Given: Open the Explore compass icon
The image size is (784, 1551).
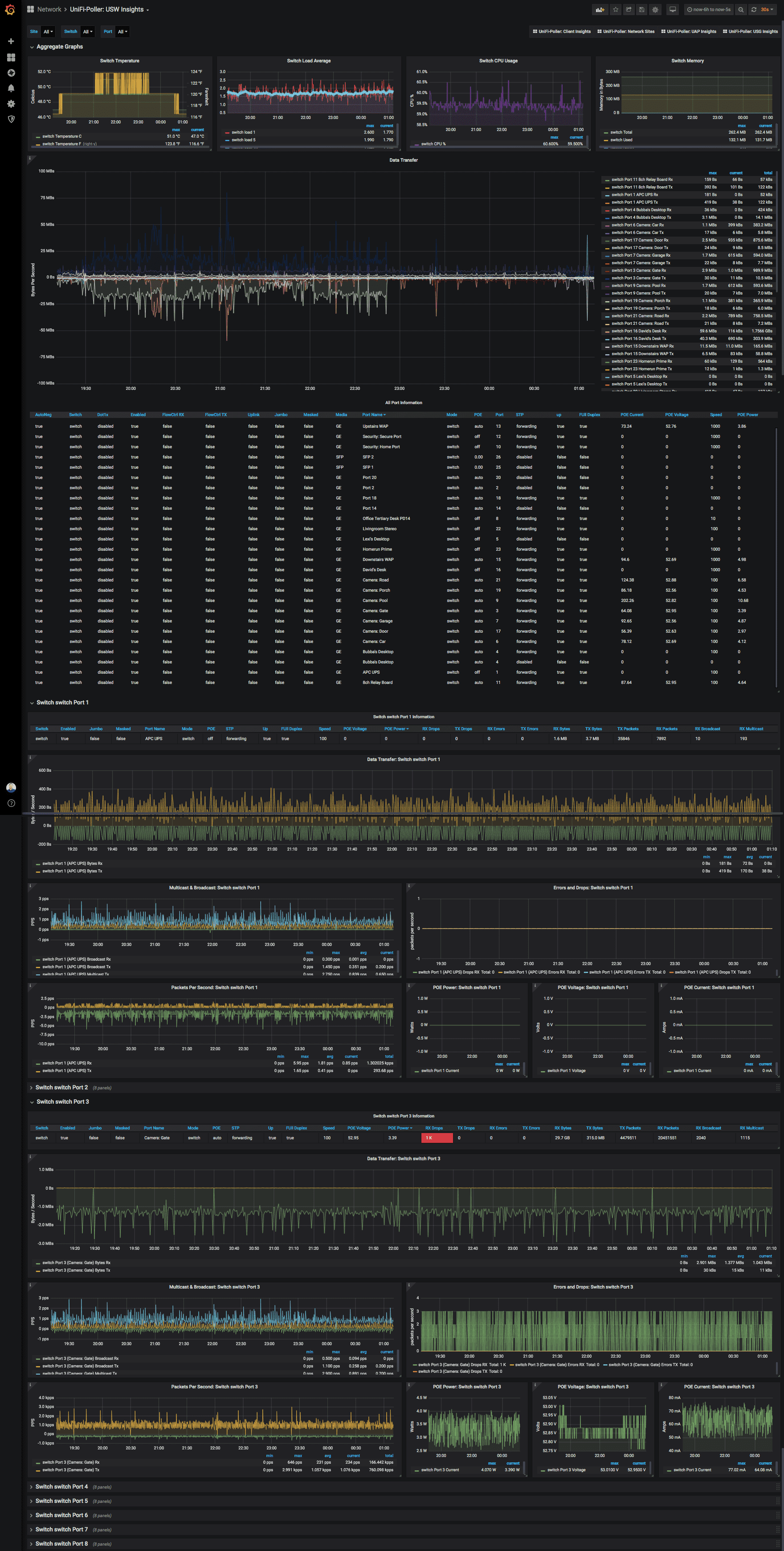Looking at the screenshot, I should coord(11,73).
